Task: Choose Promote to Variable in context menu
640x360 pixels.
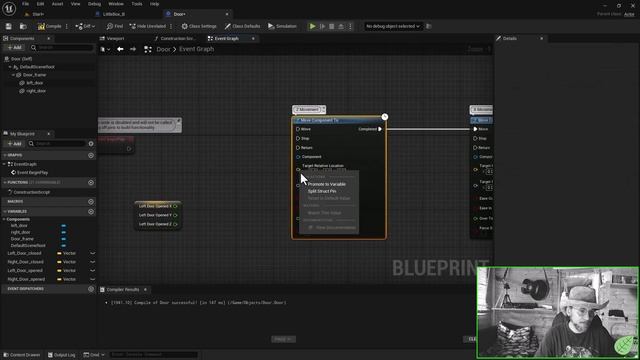Action: tap(327, 184)
